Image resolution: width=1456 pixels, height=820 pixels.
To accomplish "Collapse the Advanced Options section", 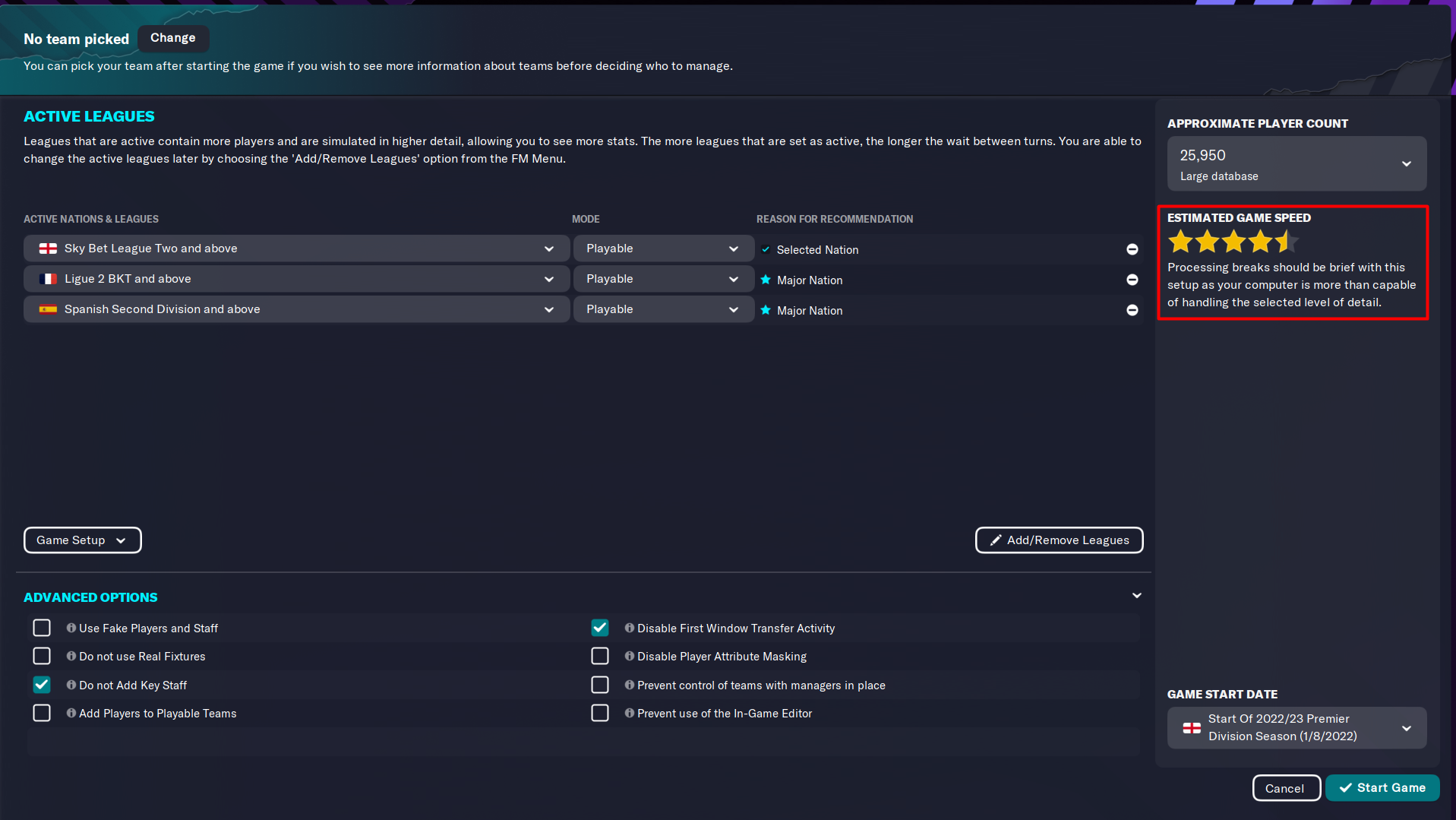I will pyautogui.click(x=1136, y=596).
